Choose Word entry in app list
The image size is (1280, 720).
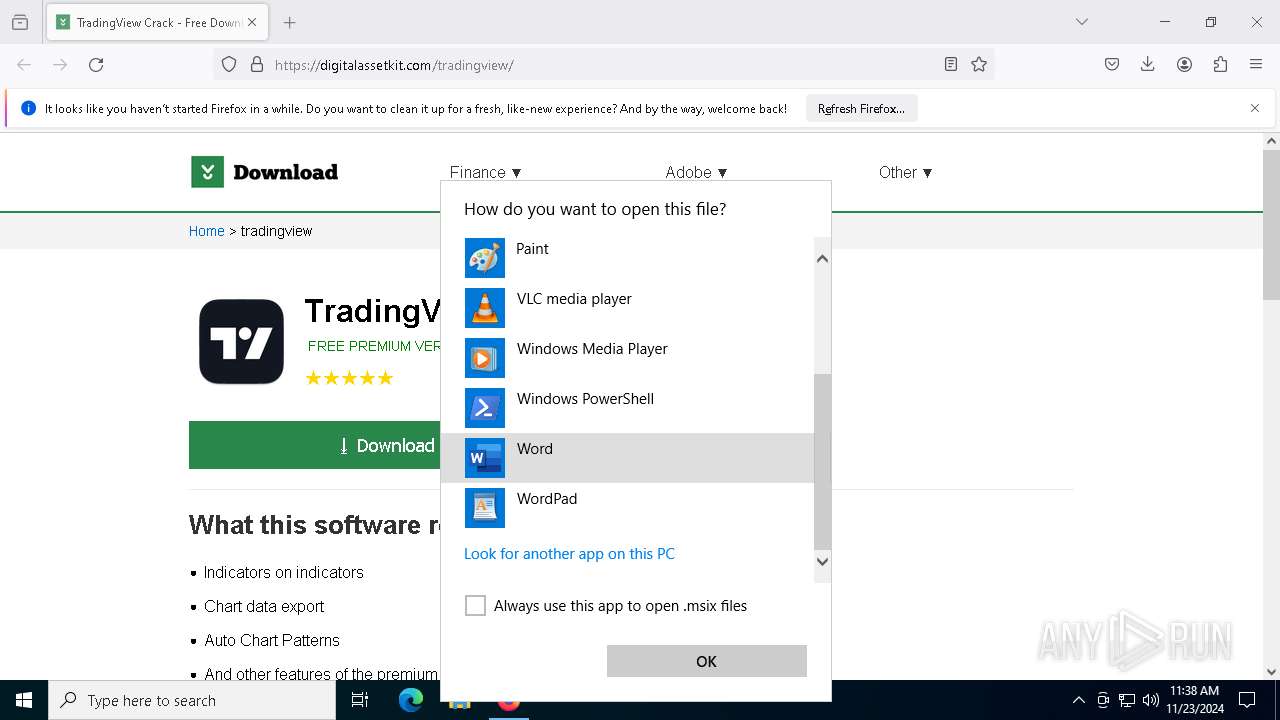coord(627,458)
